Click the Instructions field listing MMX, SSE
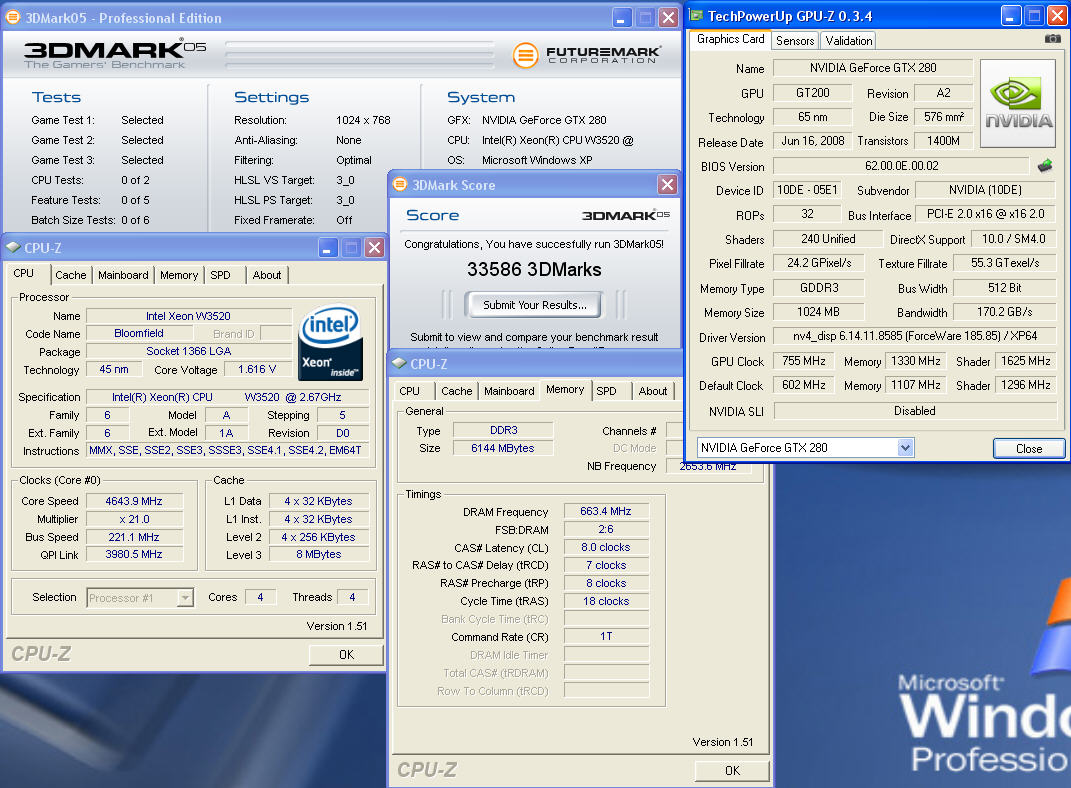The image size is (1071, 788). [227, 451]
